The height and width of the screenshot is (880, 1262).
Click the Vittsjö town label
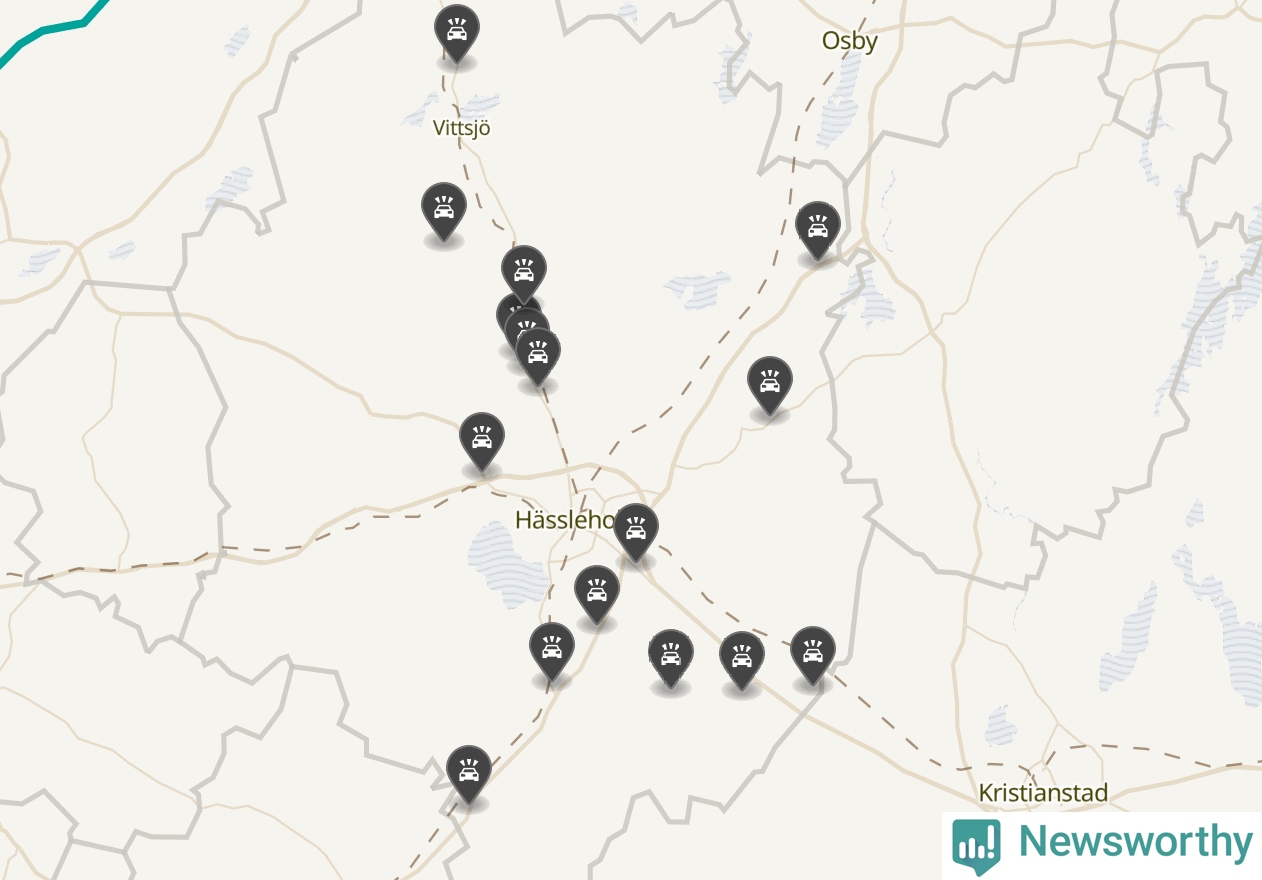[x=462, y=128]
